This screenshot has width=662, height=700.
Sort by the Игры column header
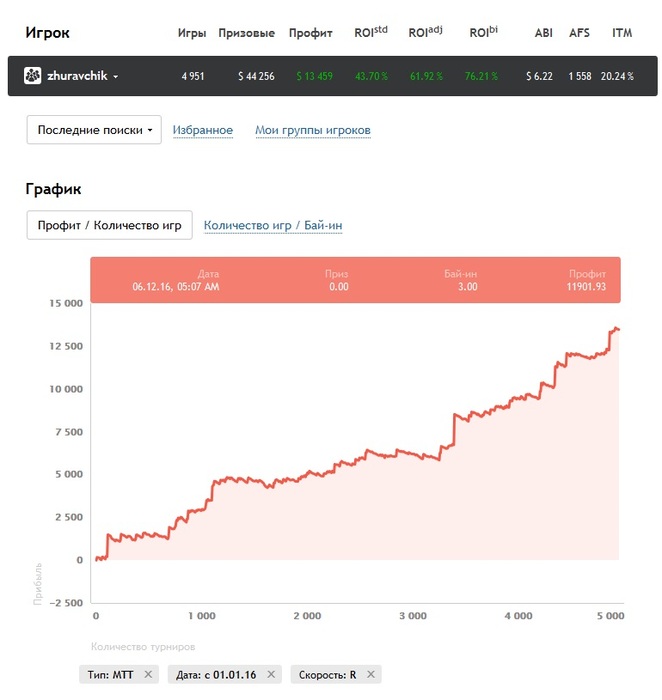[192, 33]
